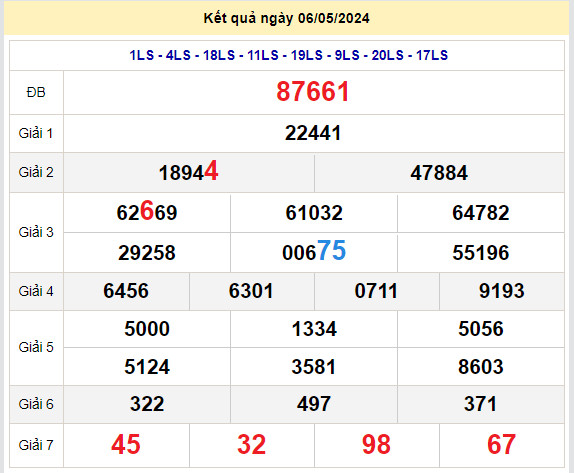Click the Giải 4 number 9193
Screen dimensions: 574x473
coord(502,291)
